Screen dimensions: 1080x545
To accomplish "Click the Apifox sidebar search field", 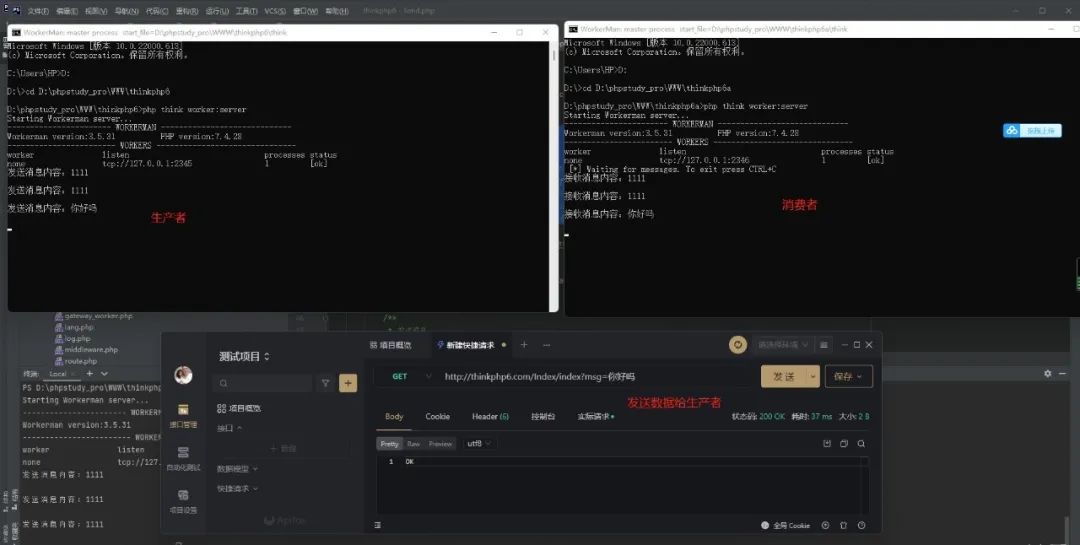I will coord(262,383).
